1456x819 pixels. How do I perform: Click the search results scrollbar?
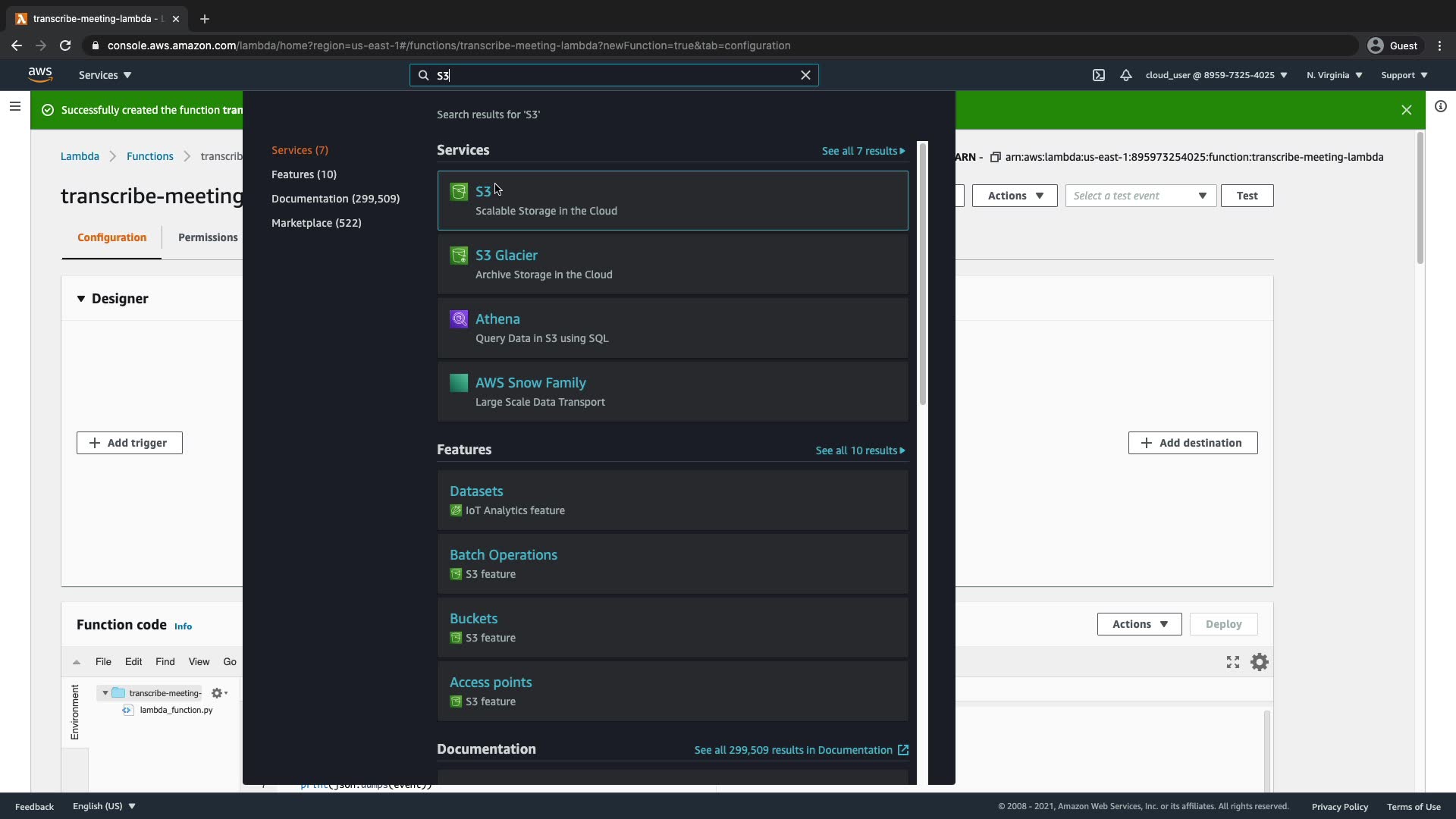[x=922, y=273]
